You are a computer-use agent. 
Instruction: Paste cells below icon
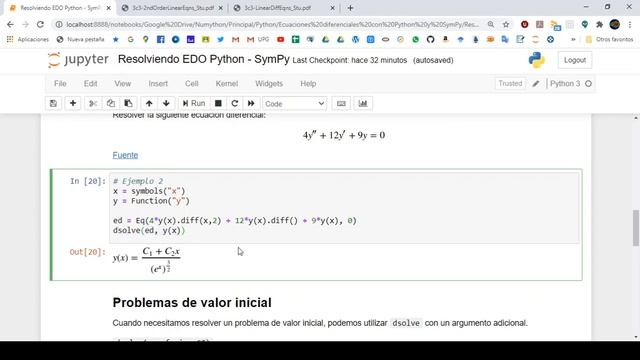[128, 103]
